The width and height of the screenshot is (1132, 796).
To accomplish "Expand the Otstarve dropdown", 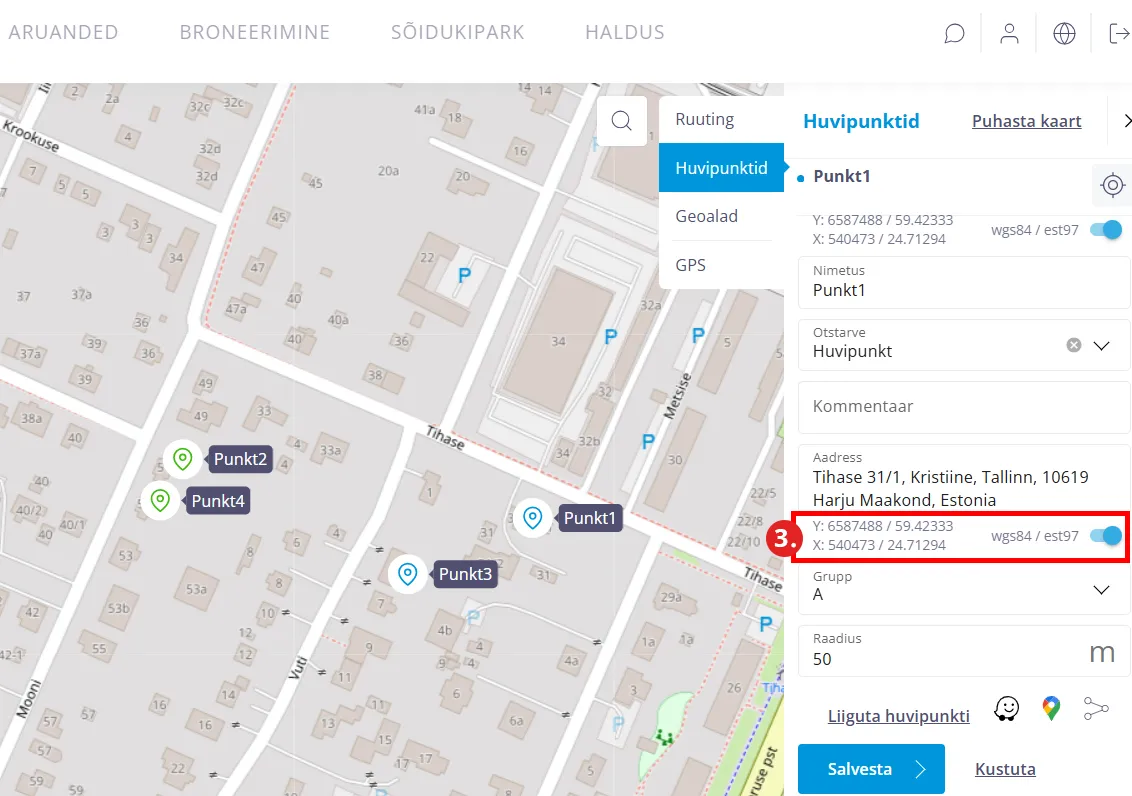I will coord(1102,345).
